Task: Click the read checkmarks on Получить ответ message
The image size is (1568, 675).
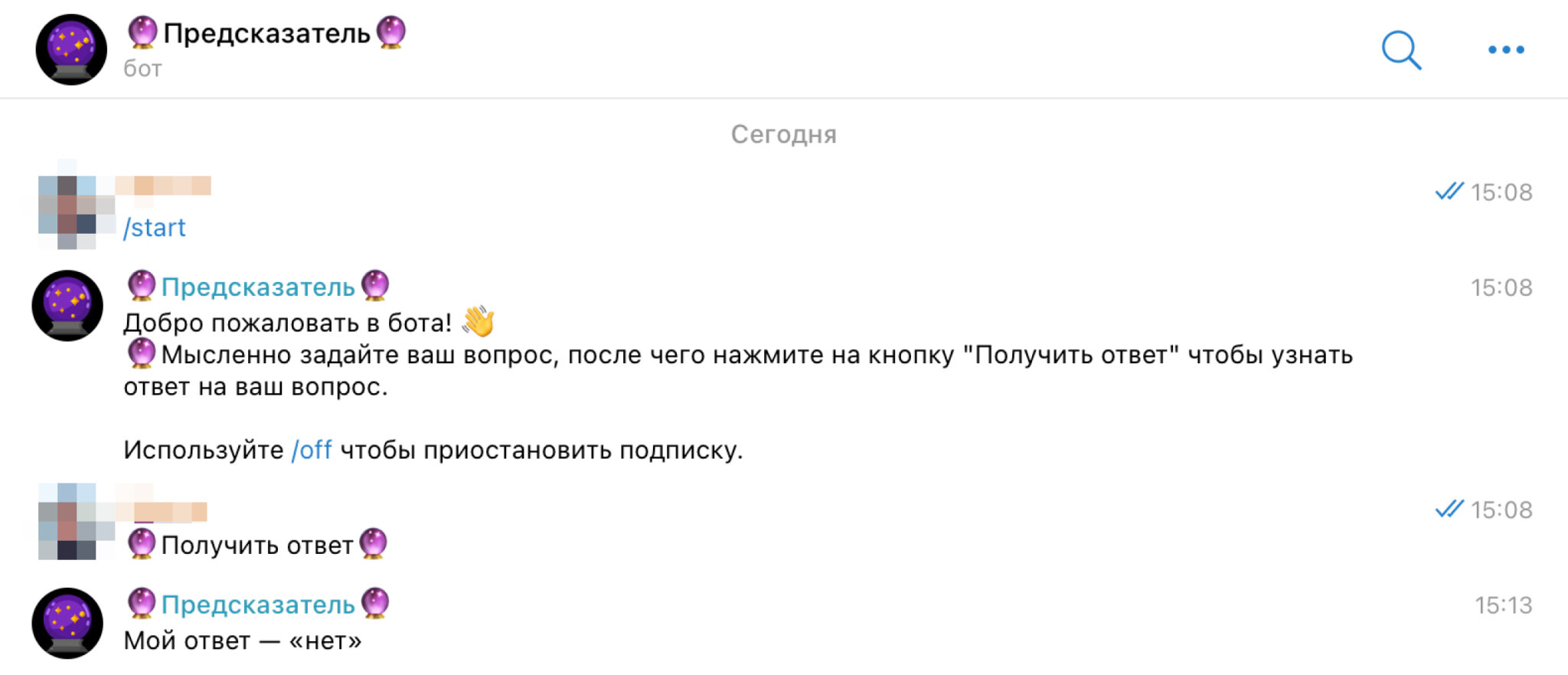Action: coord(1449,510)
